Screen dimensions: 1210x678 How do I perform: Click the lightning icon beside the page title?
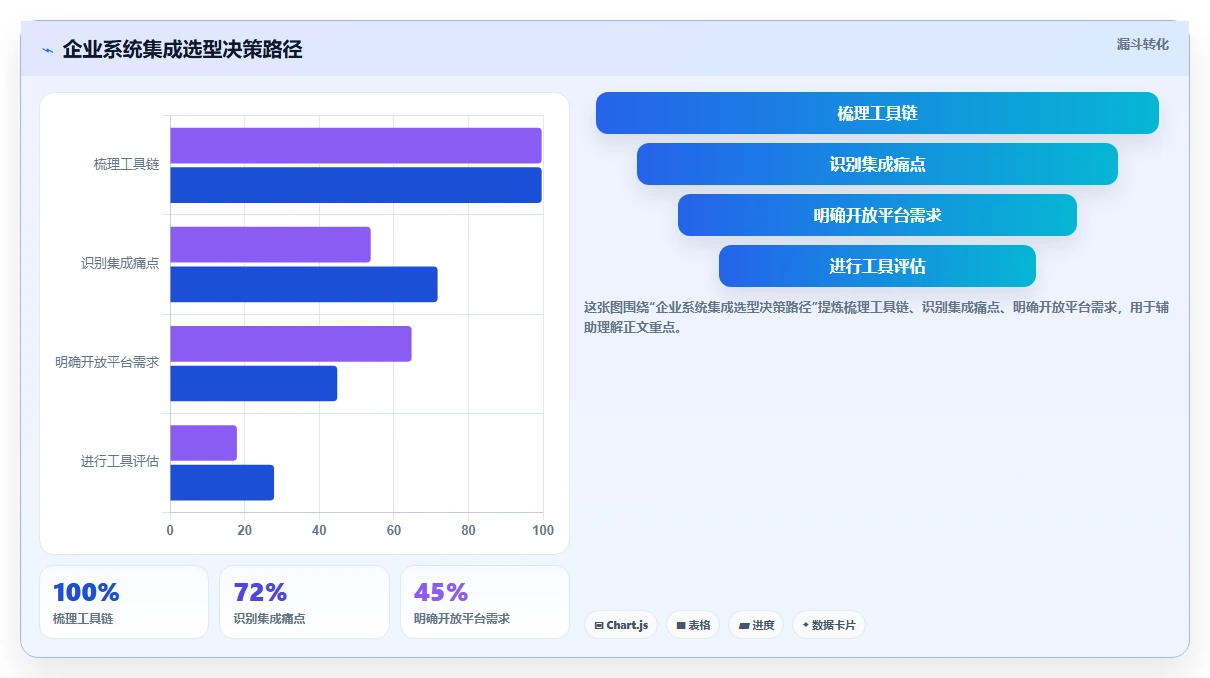[47, 50]
